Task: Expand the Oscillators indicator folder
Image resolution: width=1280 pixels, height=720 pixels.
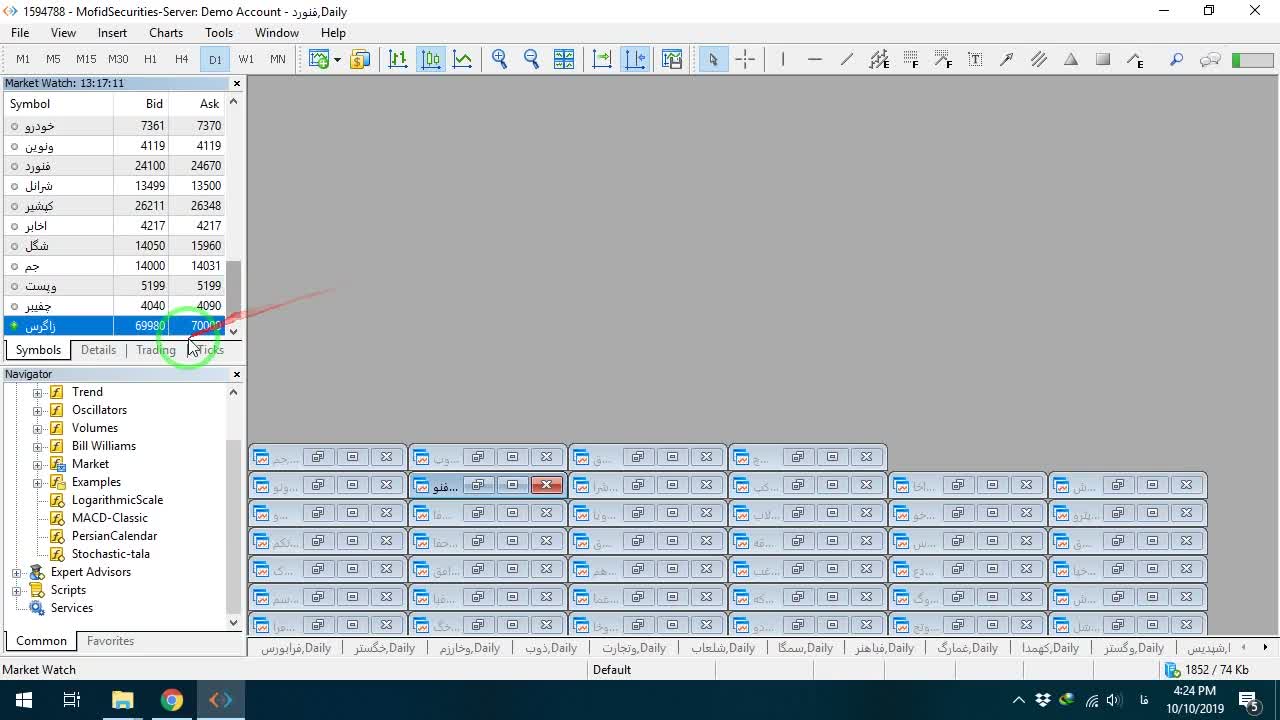Action: (38, 410)
